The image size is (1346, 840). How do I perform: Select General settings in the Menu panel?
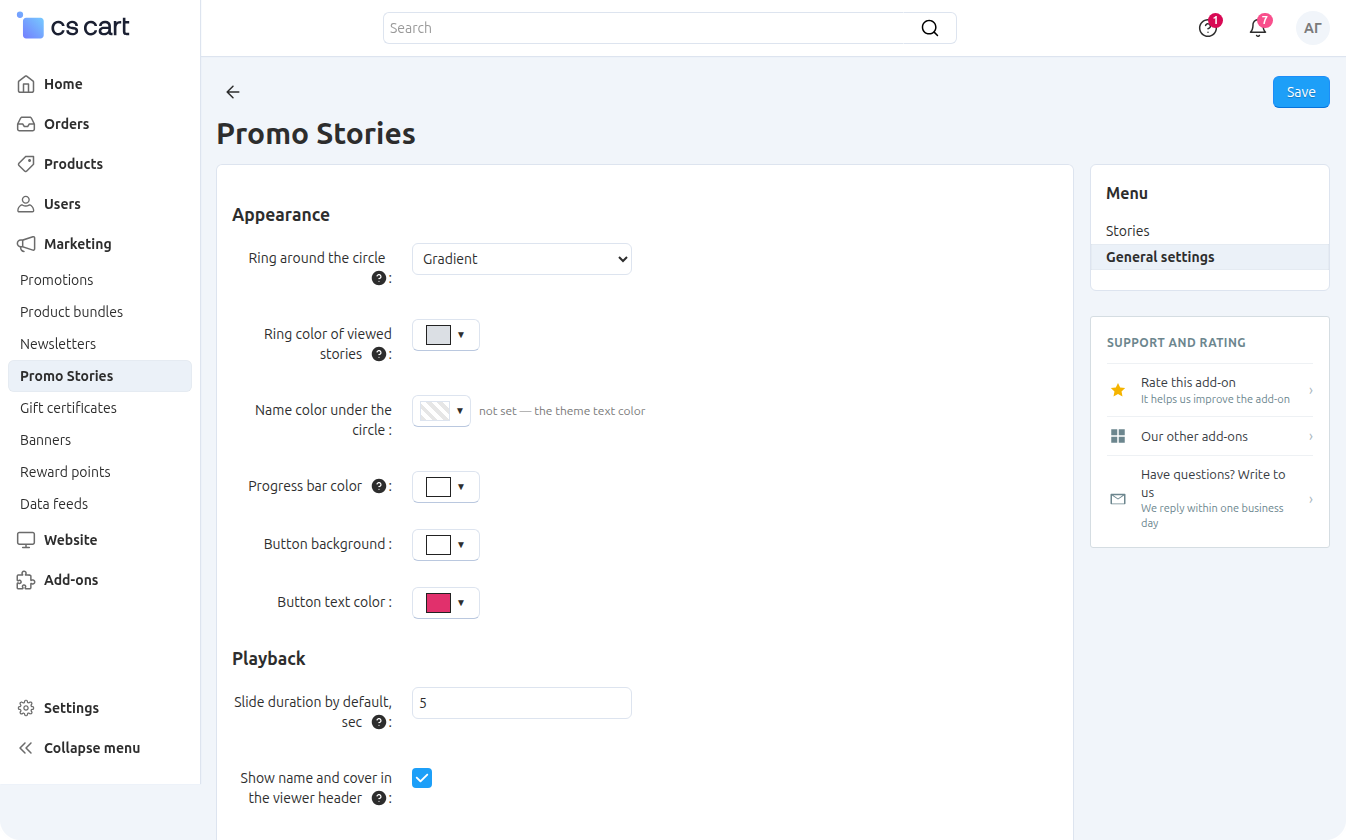[x=1210, y=257]
